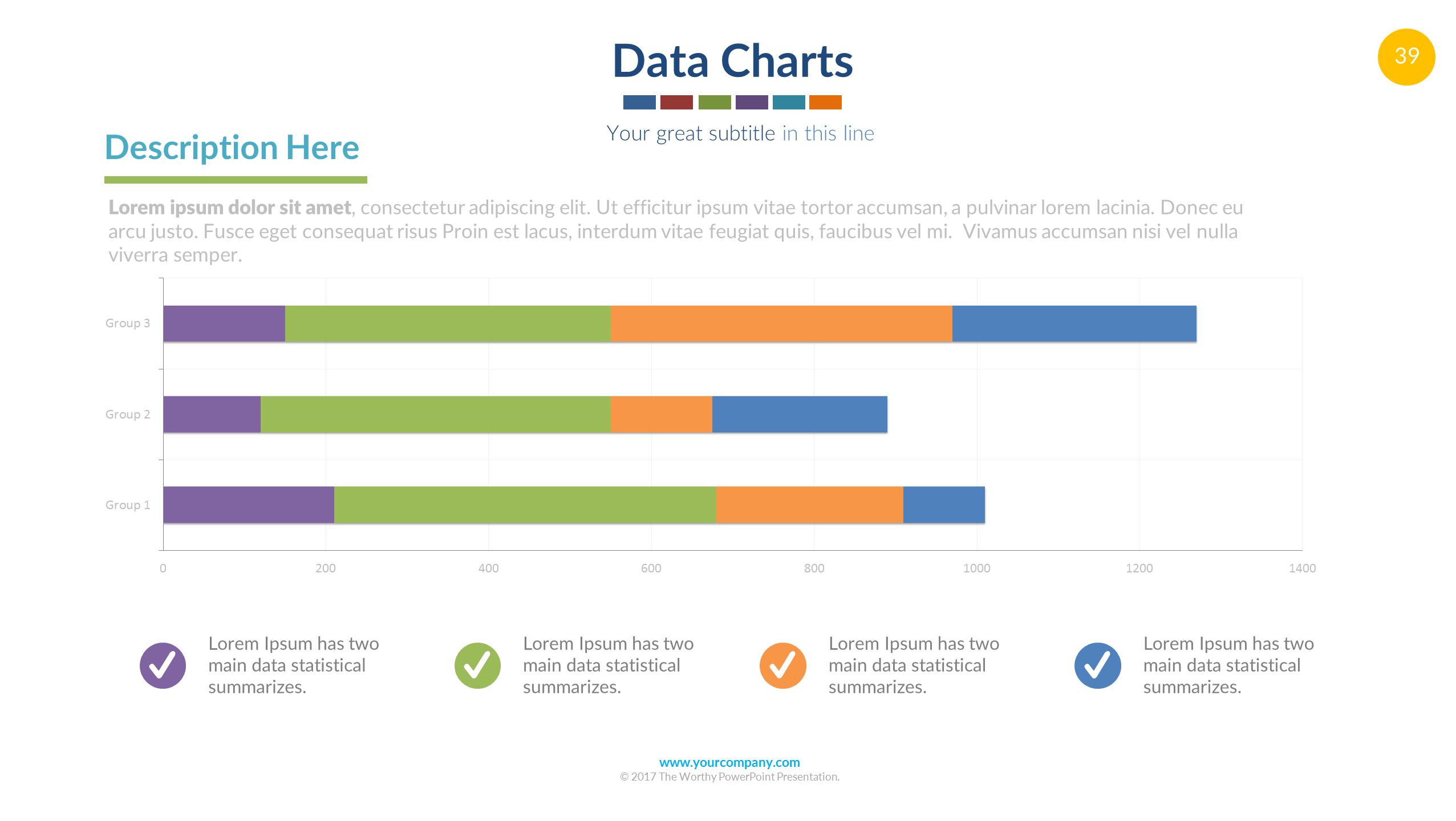
Task: Click the Description Here heading
Action: 232,148
